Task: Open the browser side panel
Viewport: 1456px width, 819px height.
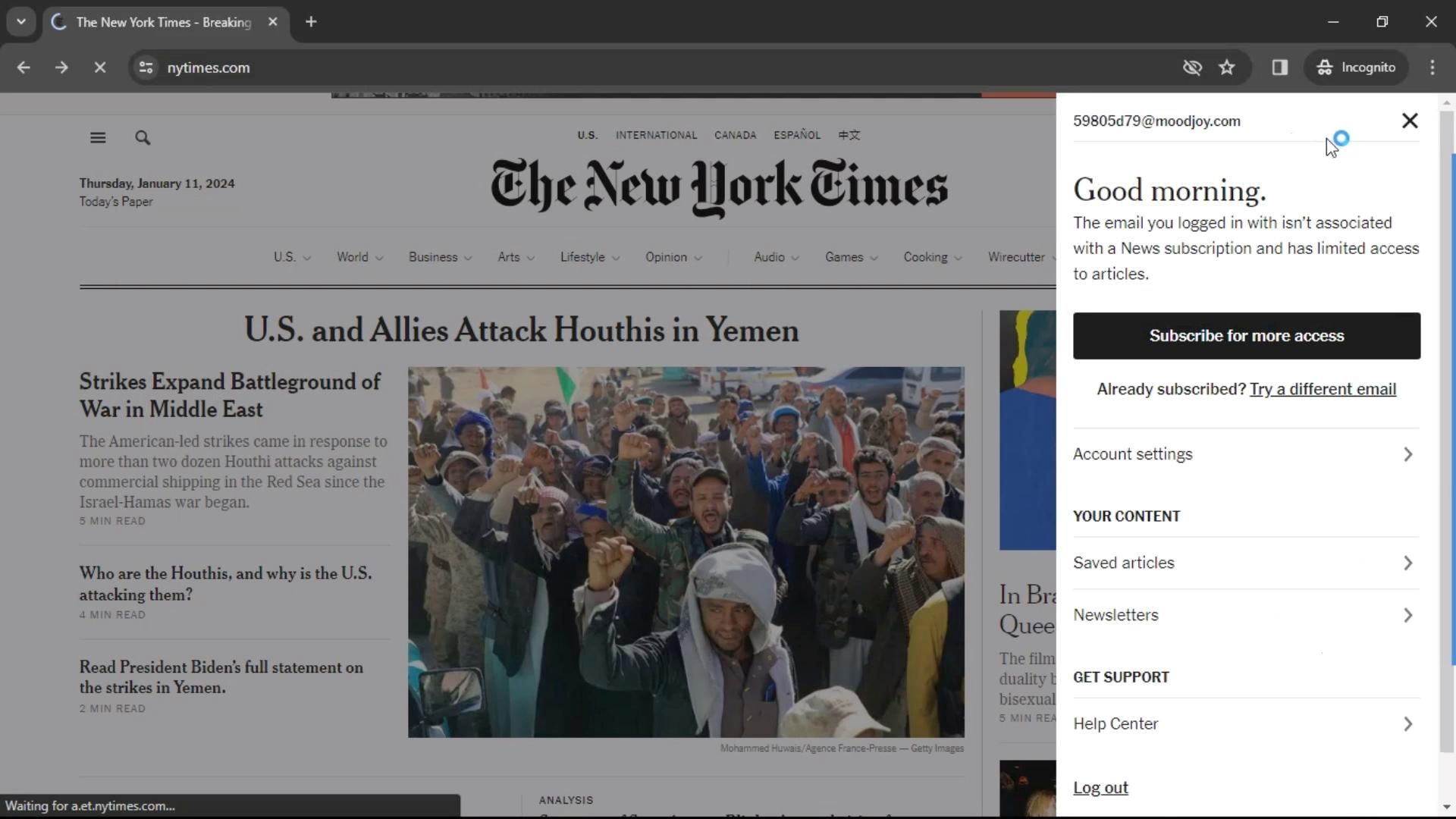Action: pos(1280,67)
